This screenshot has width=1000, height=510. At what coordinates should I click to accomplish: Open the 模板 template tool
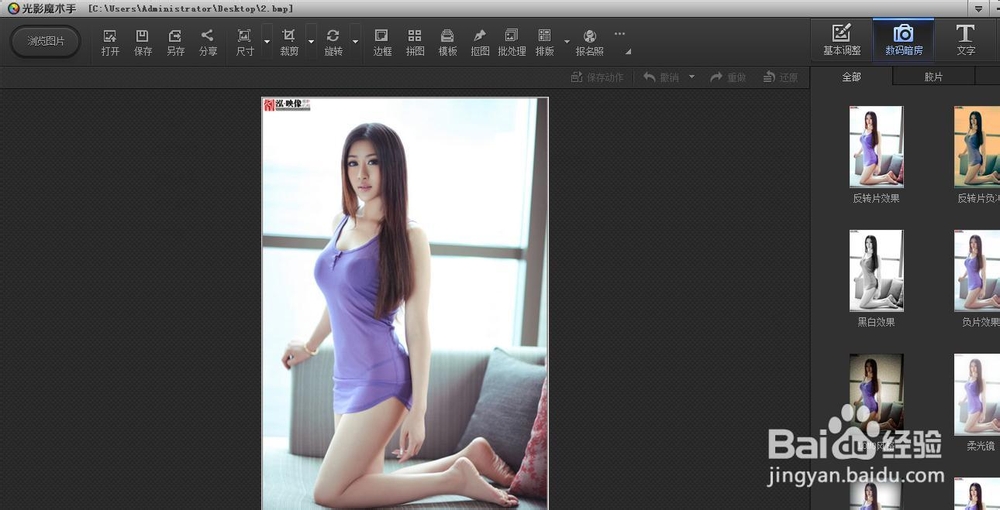pos(447,43)
